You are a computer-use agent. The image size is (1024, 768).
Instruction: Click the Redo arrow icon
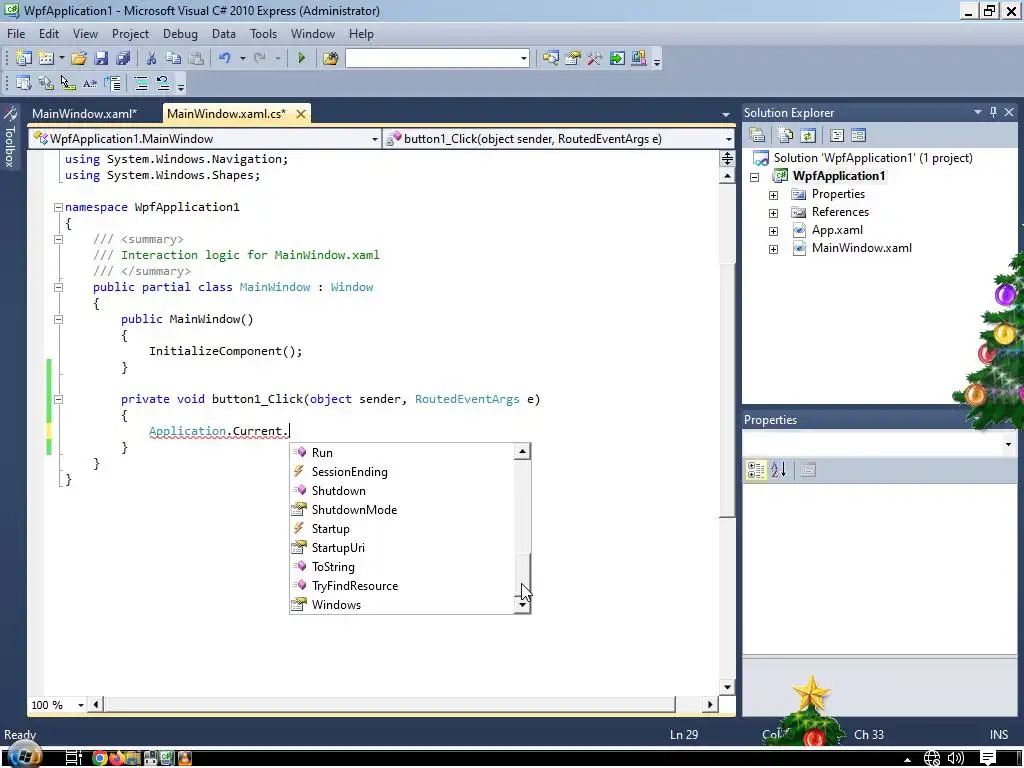click(x=260, y=58)
